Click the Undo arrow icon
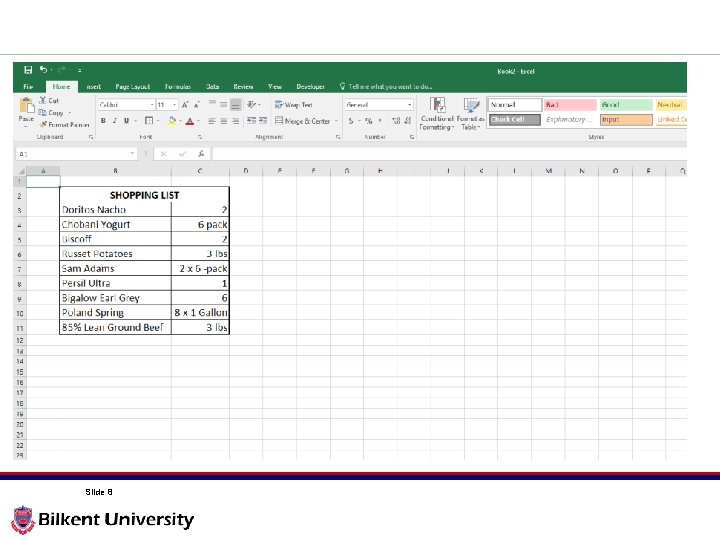Viewport: 720px width, 540px height. [43, 70]
